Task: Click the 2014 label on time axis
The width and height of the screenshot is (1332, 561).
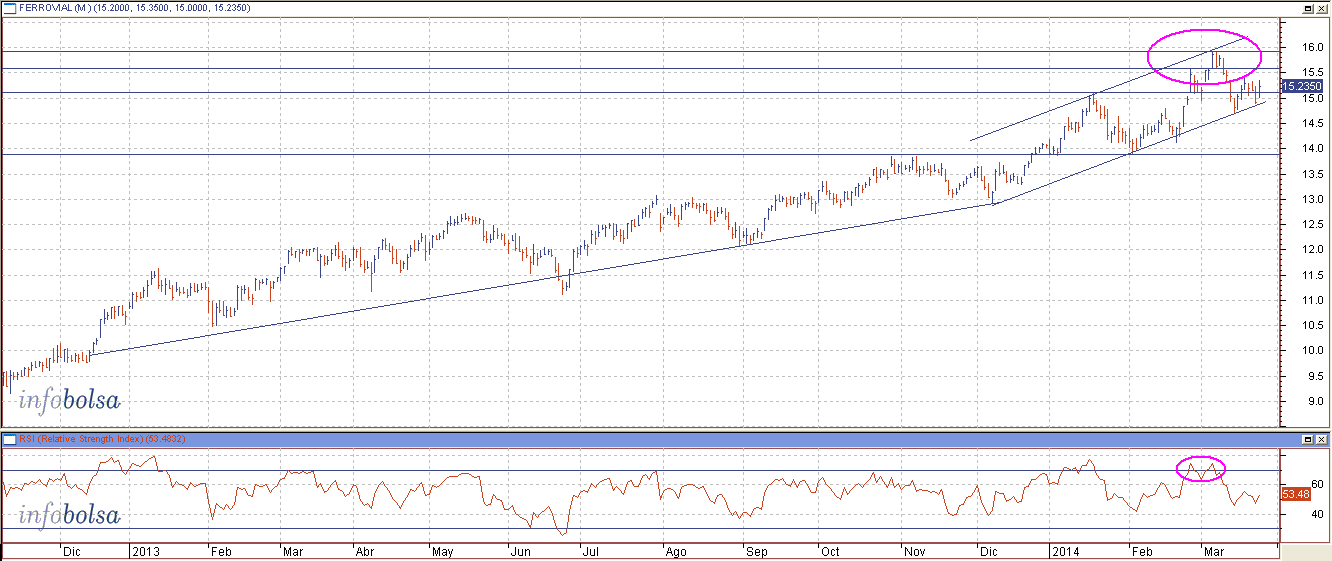Action: pos(1064,551)
